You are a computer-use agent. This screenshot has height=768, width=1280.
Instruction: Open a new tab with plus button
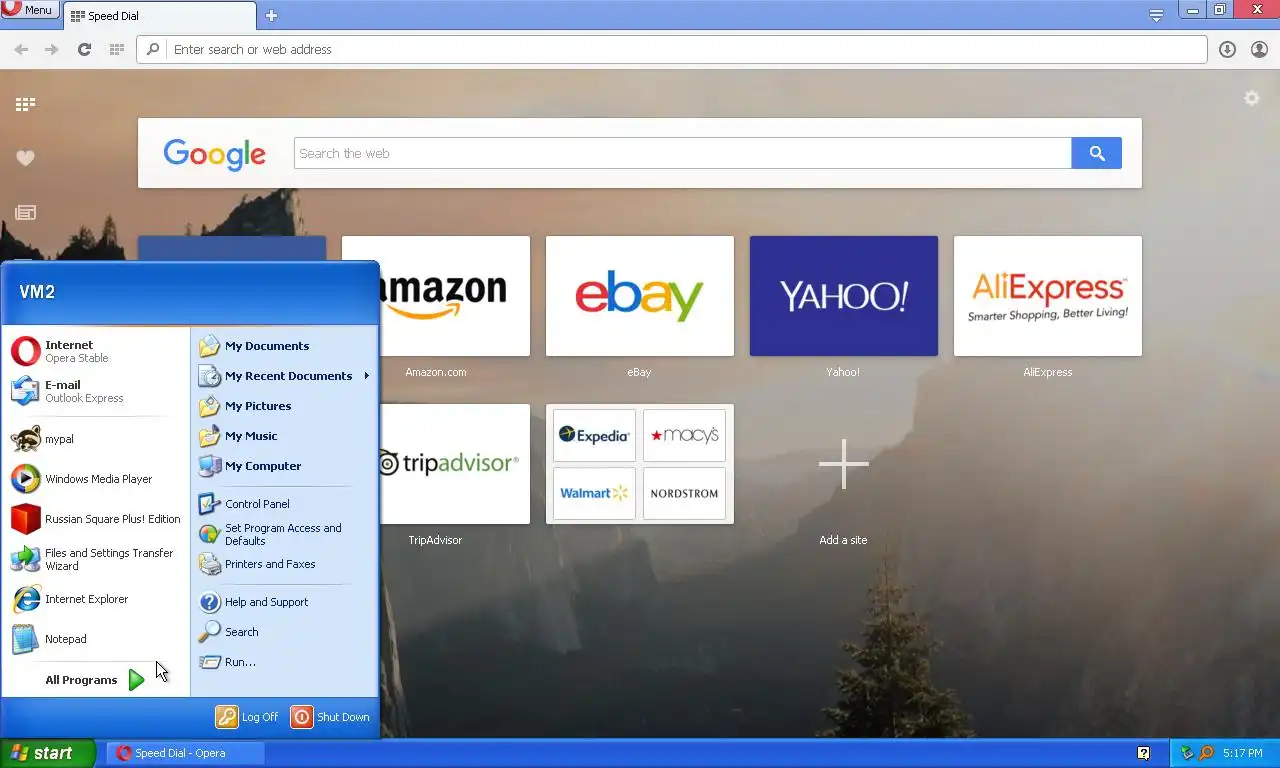click(x=271, y=16)
